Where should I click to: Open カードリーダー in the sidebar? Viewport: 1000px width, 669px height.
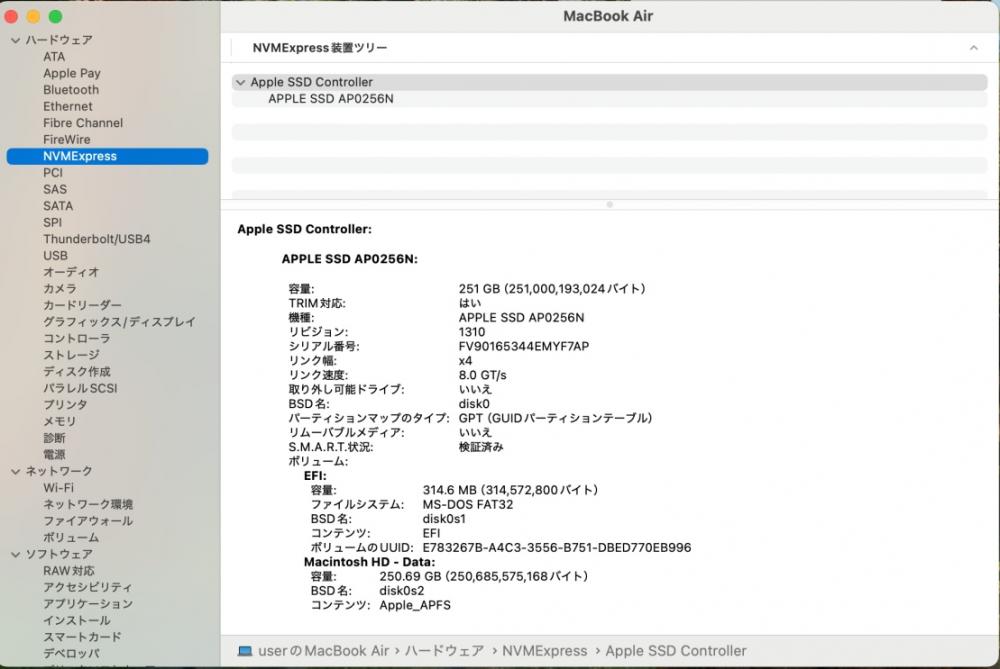pos(82,305)
